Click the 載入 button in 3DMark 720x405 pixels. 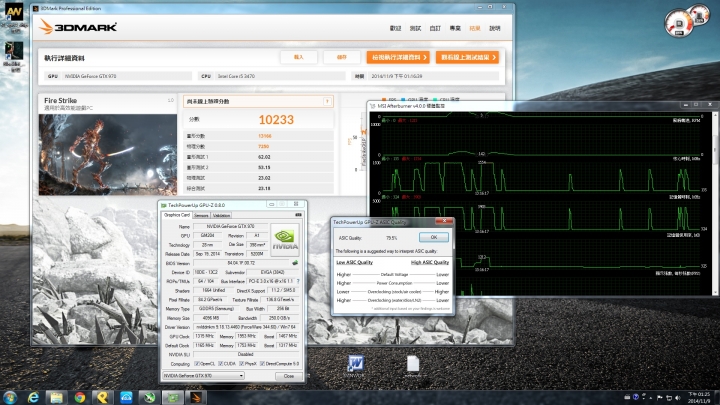(x=298, y=57)
